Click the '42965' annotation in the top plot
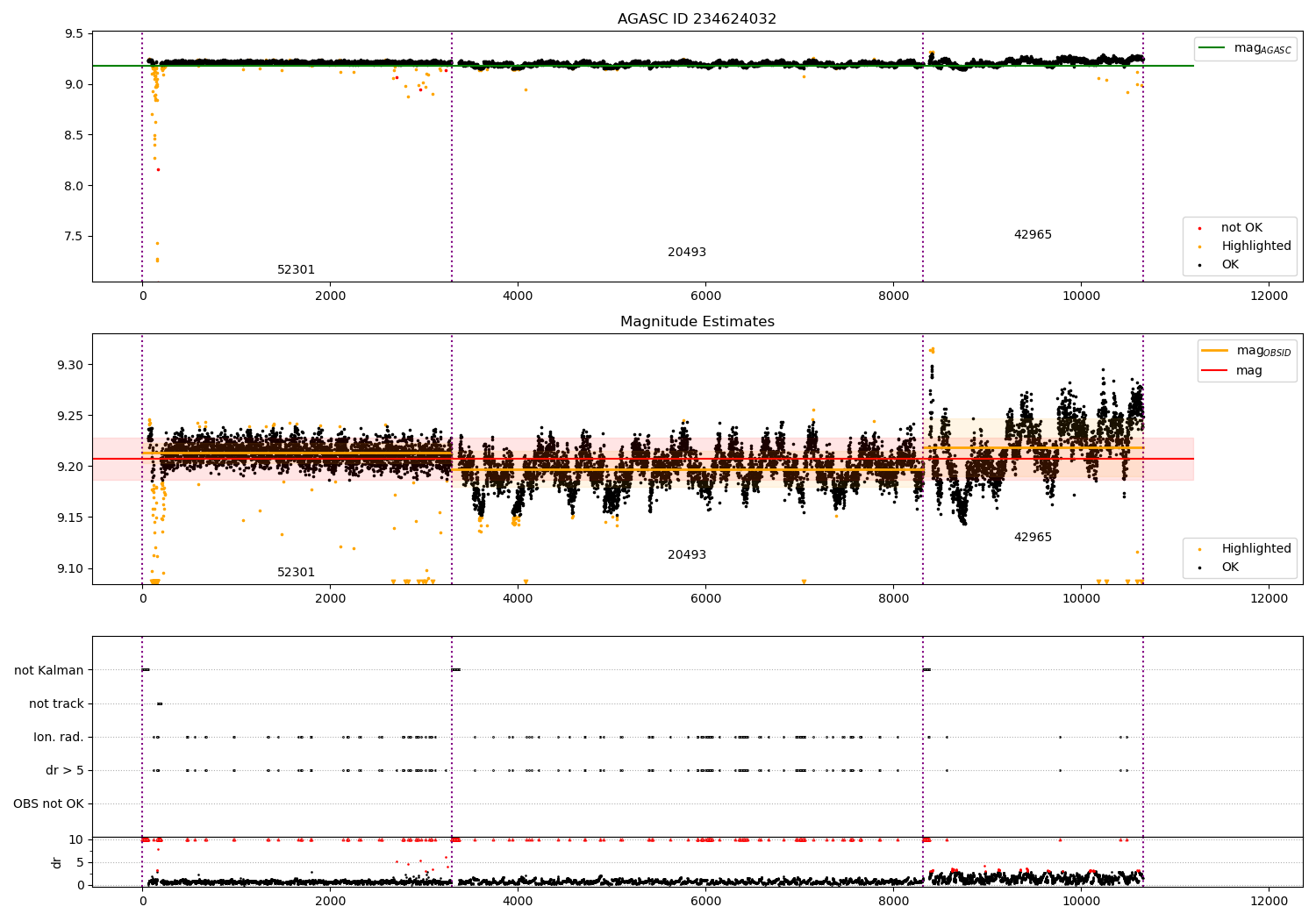Viewport: 1316px width, 921px height. 1033,235
